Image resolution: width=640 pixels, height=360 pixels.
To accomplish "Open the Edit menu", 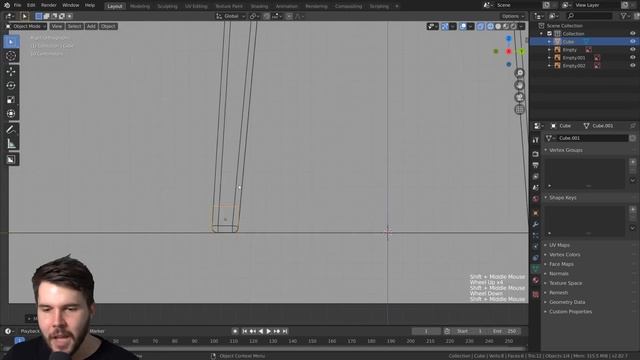I will click(31, 5).
